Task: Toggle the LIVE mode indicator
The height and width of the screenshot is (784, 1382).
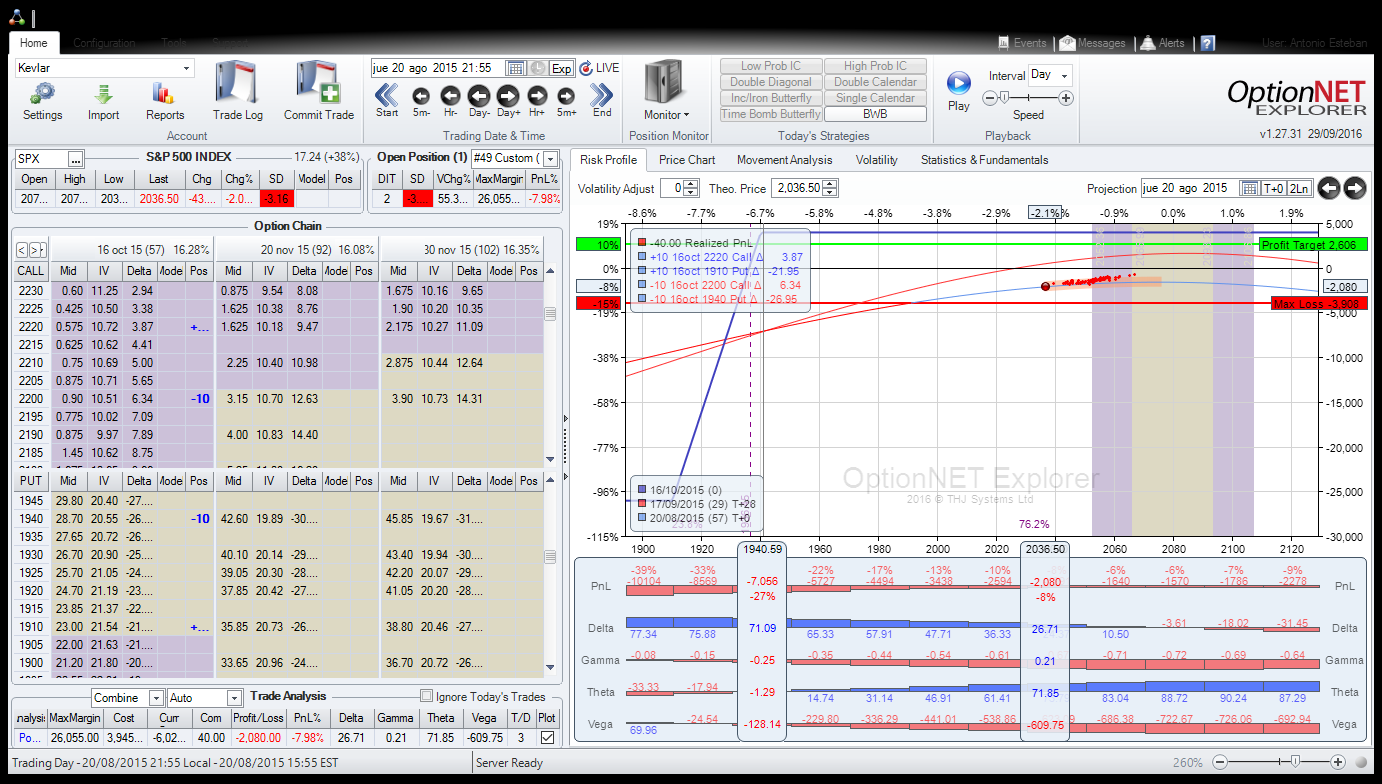Action: coord(600,68)
